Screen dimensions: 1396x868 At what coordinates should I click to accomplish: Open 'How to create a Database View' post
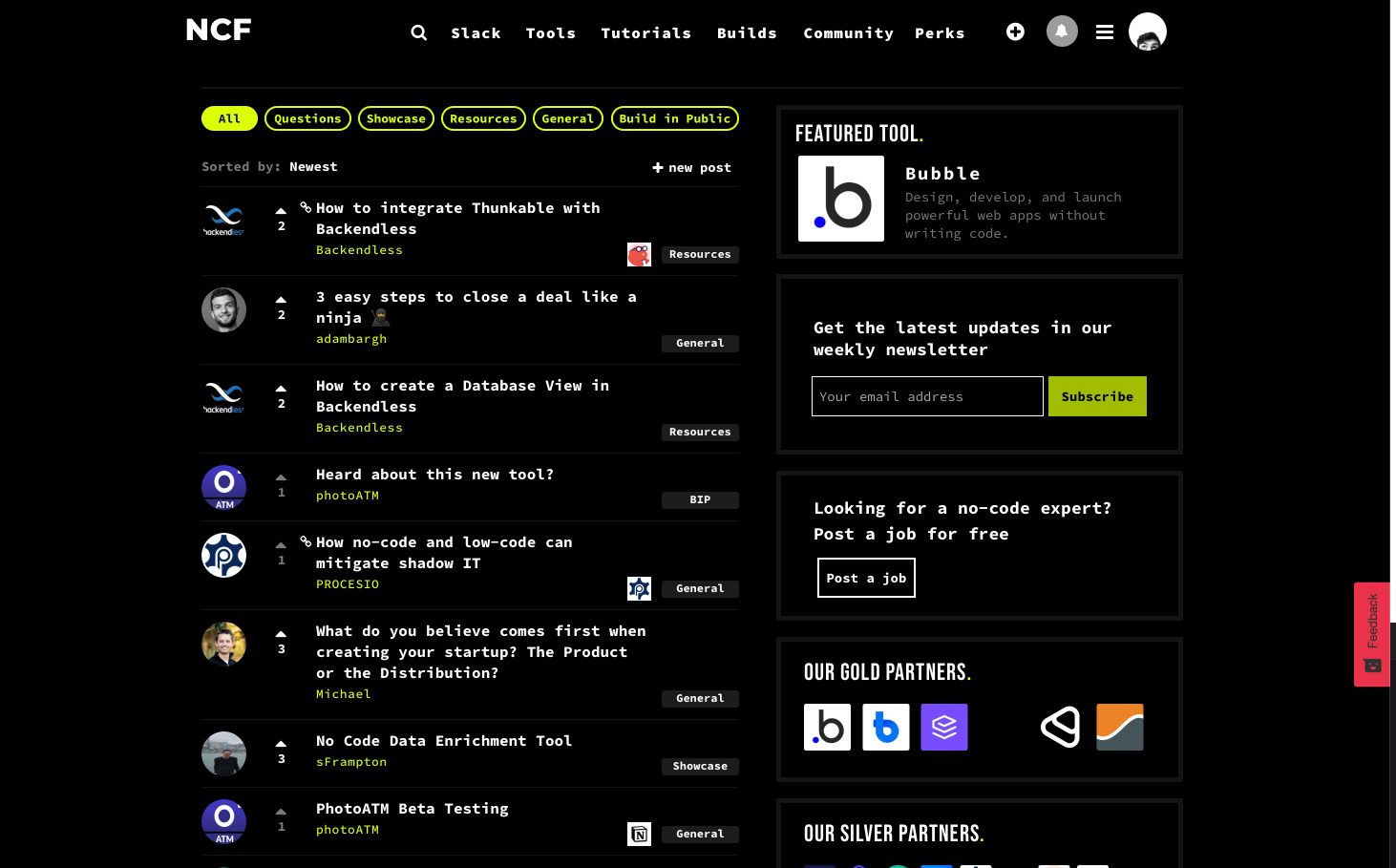pos(463,396)
